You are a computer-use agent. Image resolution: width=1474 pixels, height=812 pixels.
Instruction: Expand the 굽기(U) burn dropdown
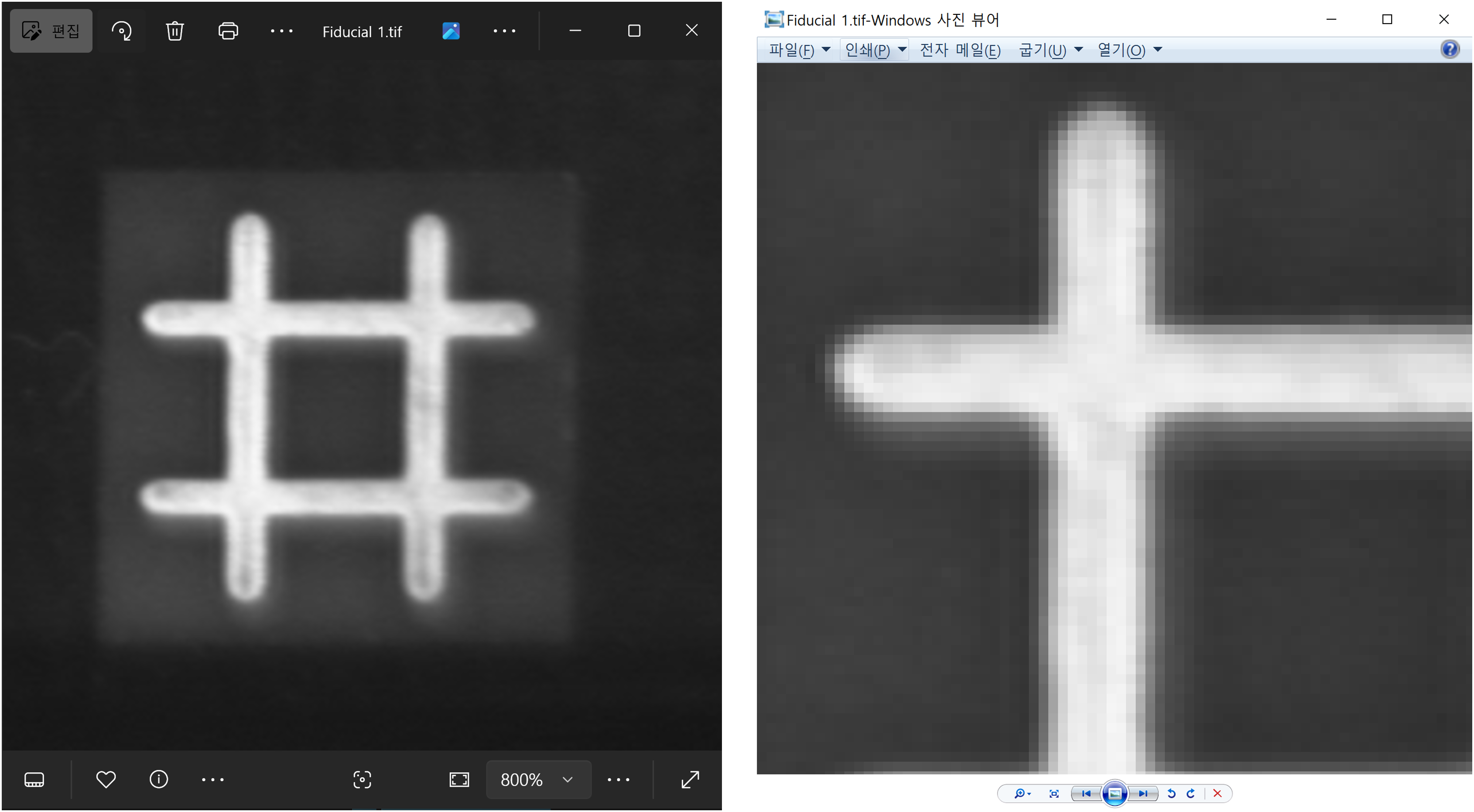tap(1050, 50)
